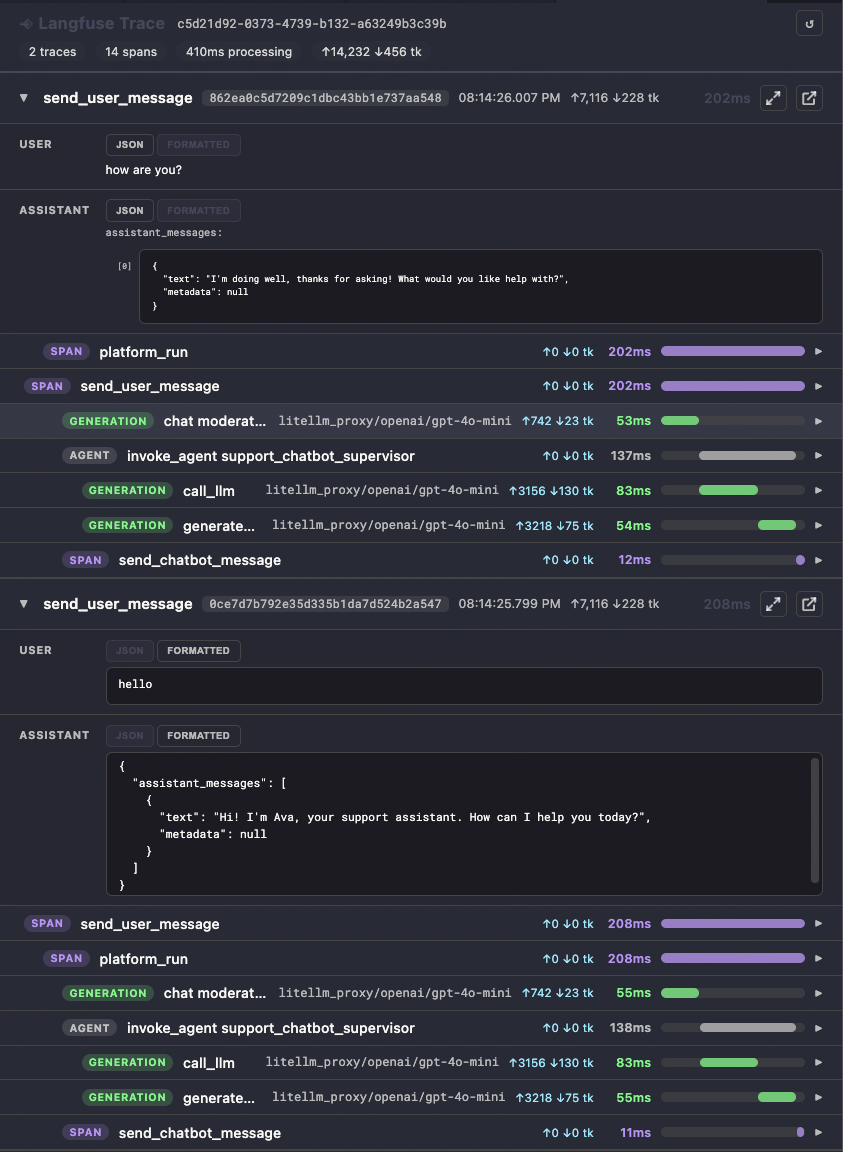This screenshot has height=1152, width=843.
Task: Select FORMATTED view for first assistant response
Action: tap(198, 210)
